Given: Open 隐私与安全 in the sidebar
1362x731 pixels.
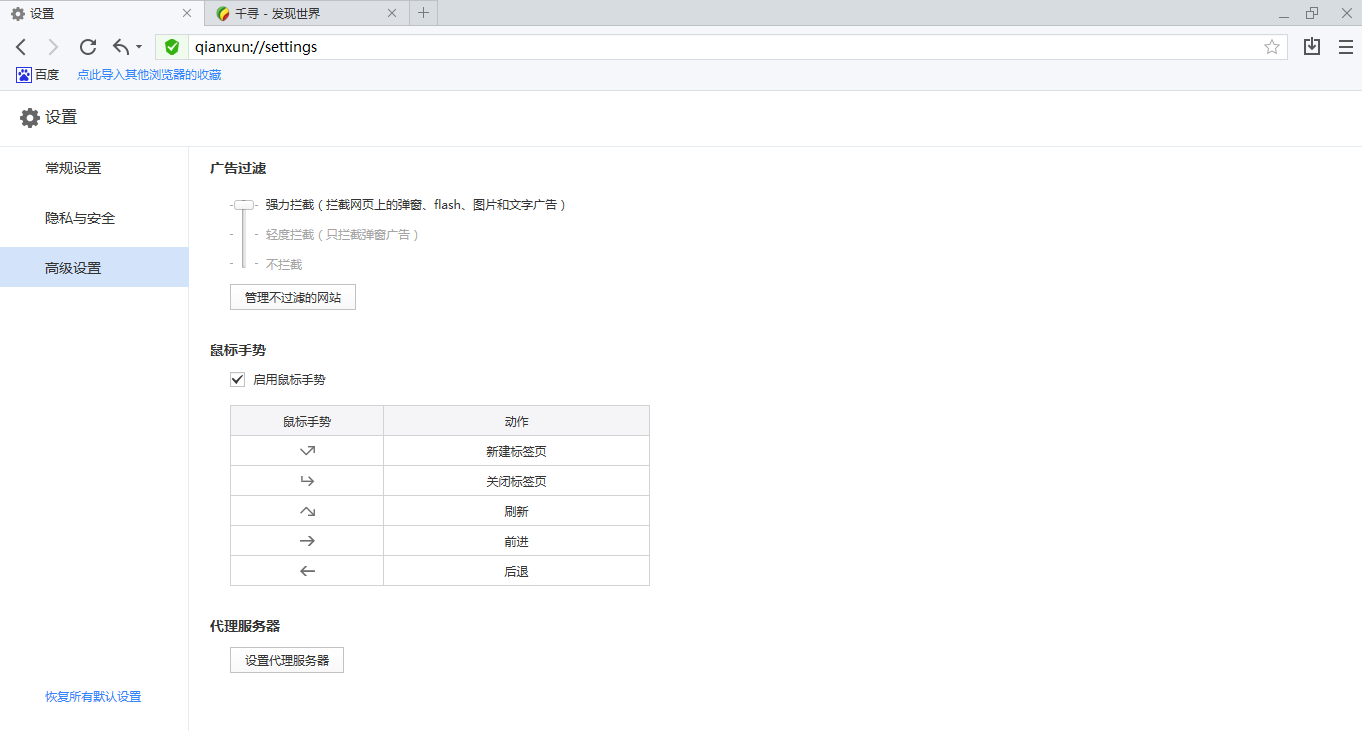Looking at the screenshot, I should point(94,218).
